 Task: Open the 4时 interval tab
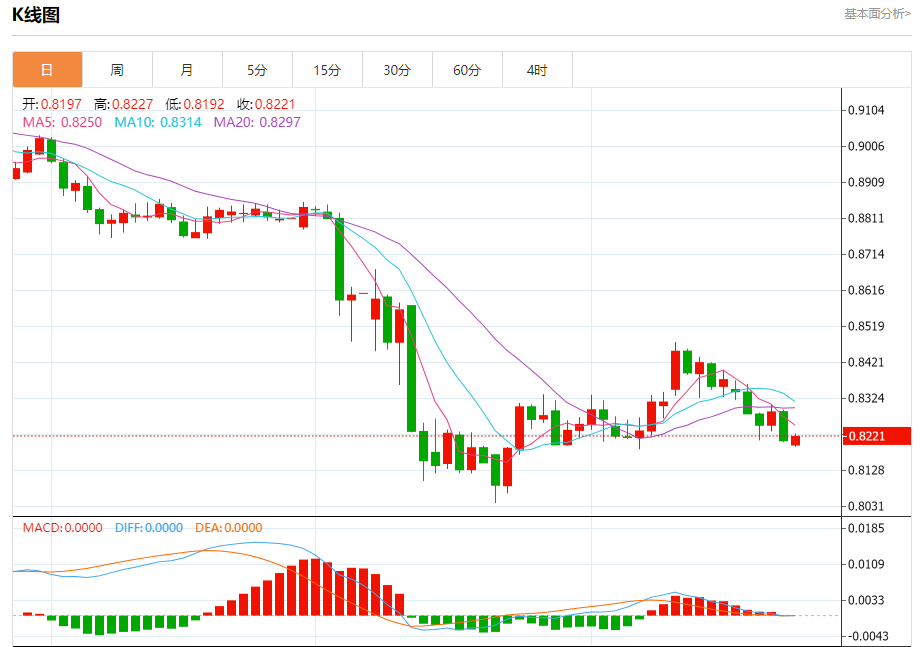click(x=537, y=70)
